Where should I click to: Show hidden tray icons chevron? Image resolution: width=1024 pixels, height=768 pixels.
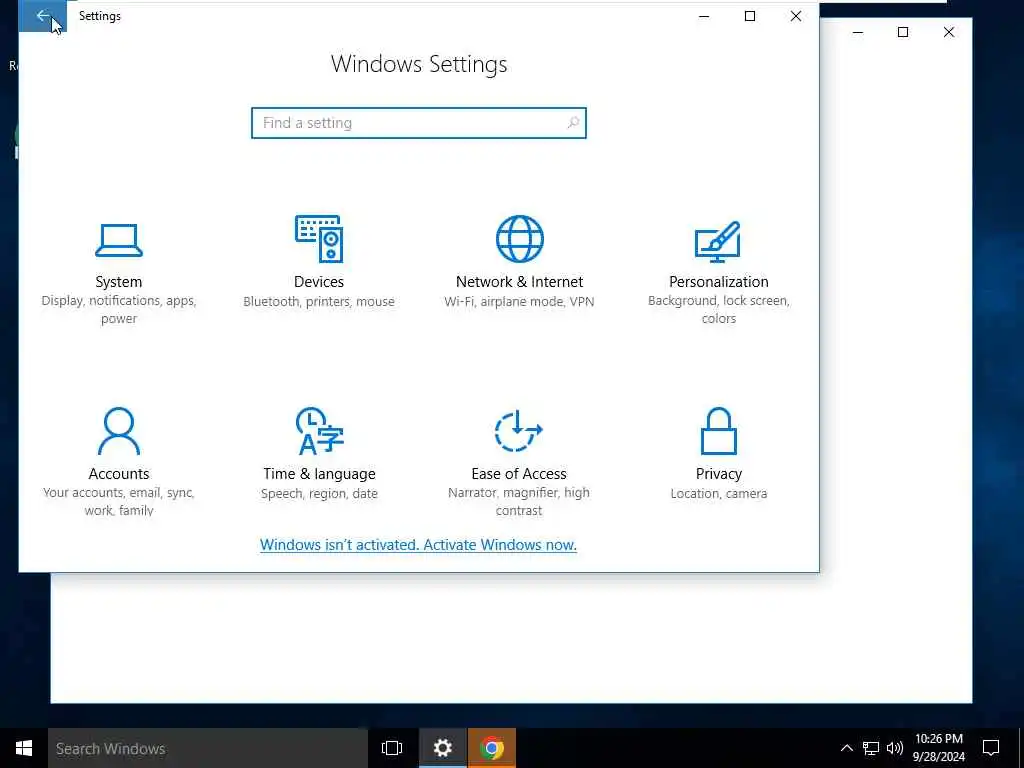(846, 748)
